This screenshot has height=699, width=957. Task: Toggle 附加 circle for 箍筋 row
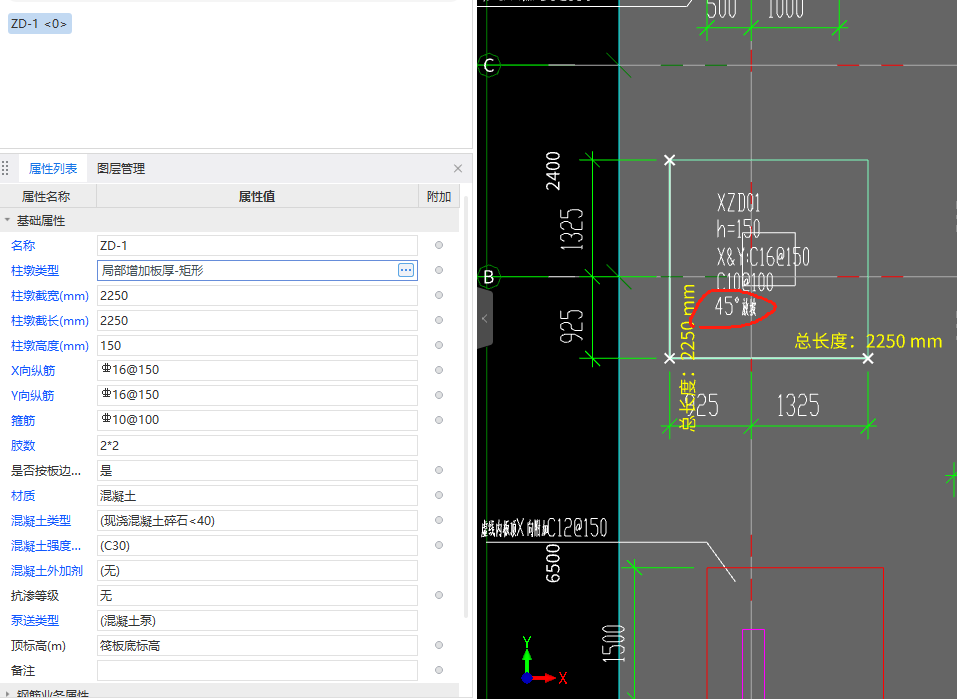tap(439, 420)
